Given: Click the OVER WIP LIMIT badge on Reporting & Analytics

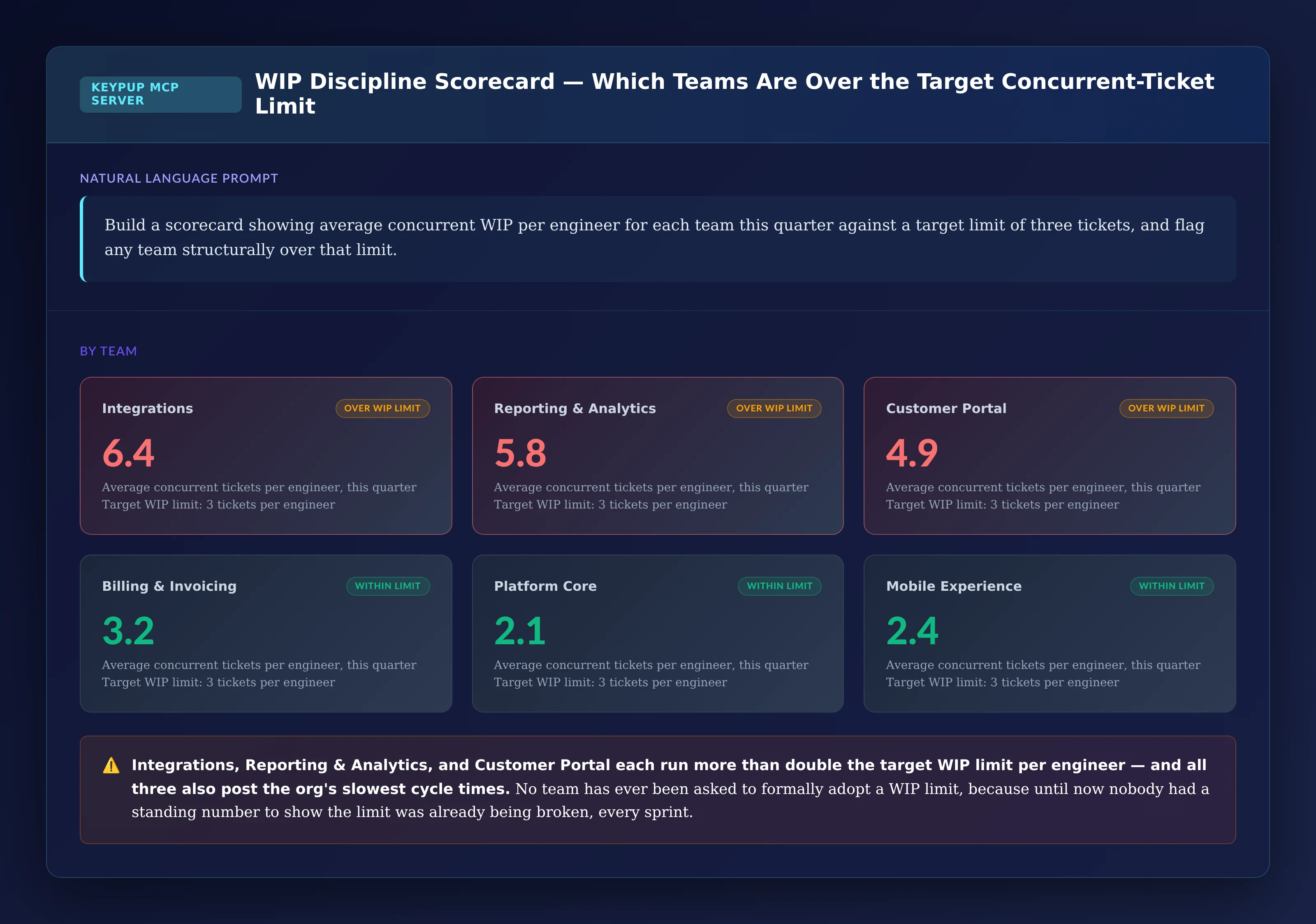Looking at the screenshot, I should 774,408.
